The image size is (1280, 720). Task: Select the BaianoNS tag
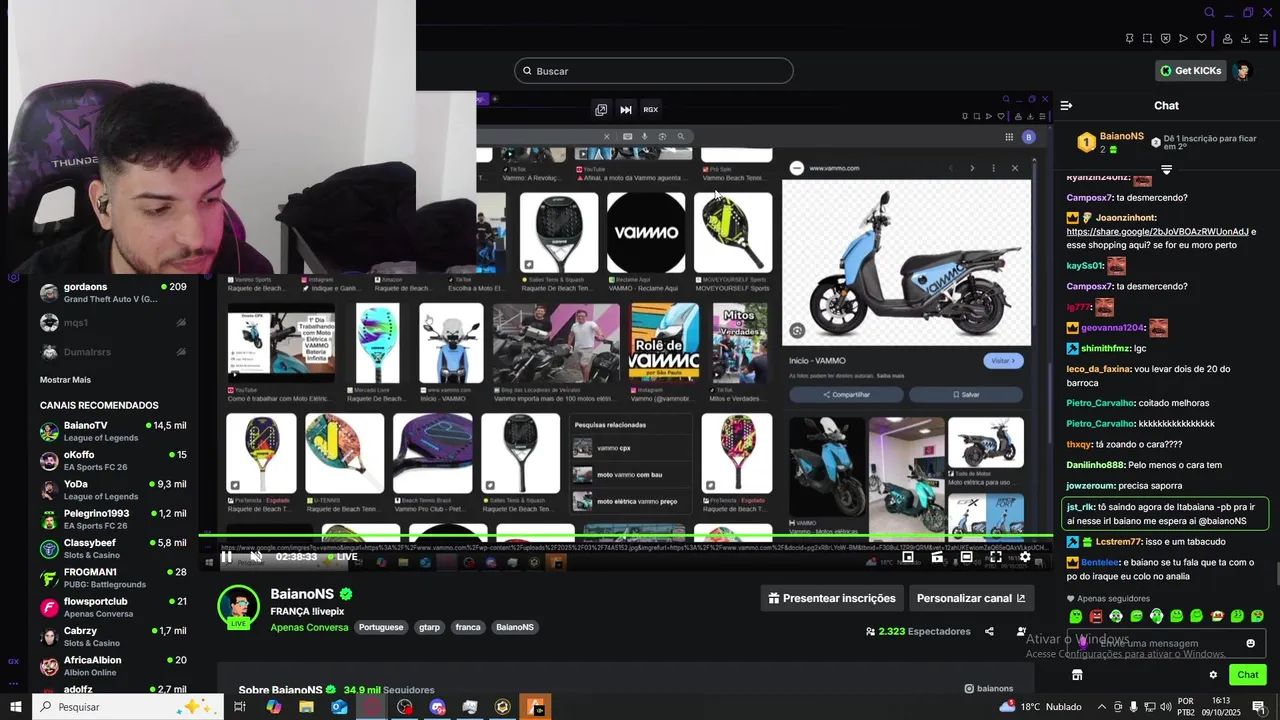515,627
